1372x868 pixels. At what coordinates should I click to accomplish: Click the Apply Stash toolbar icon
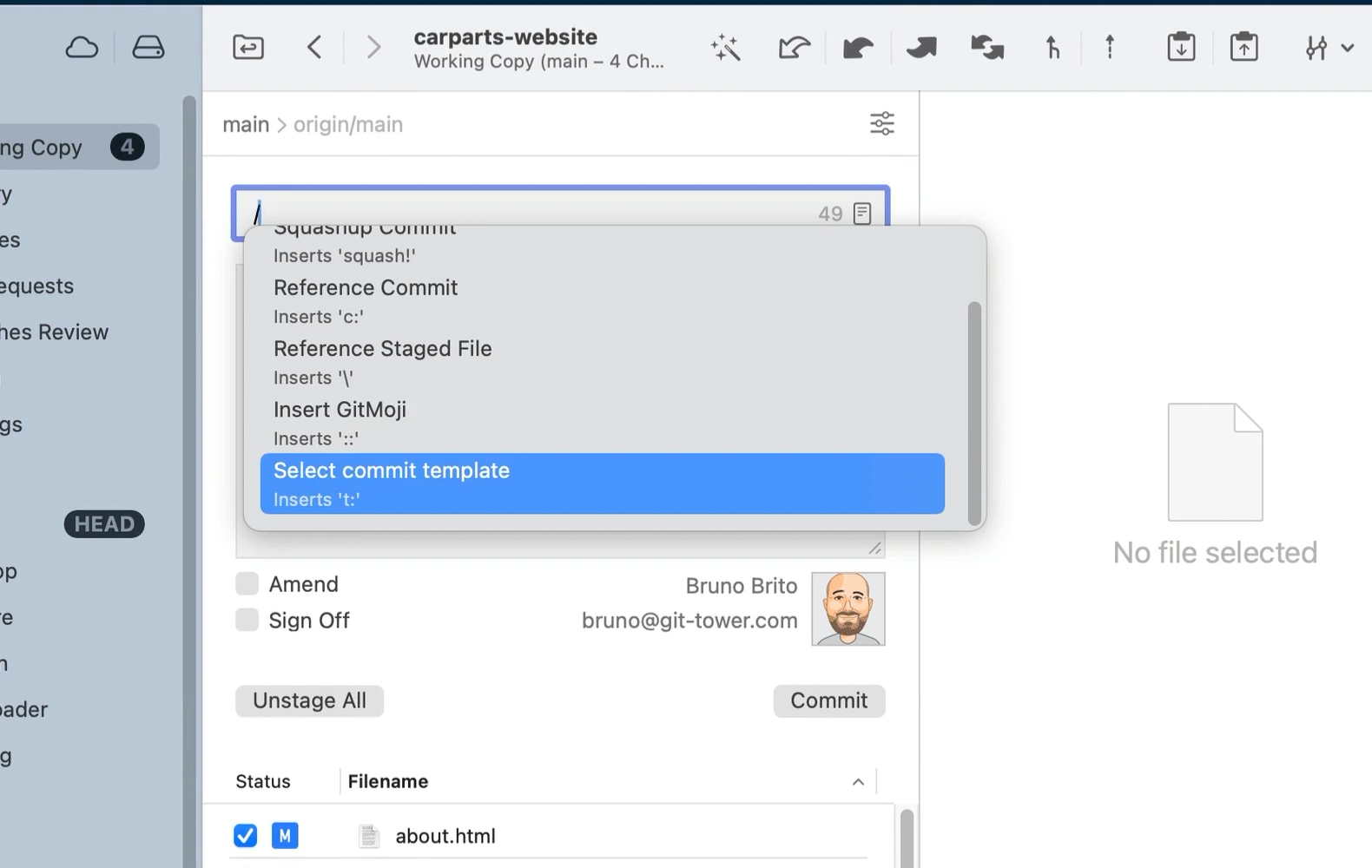(x=1243, y=47)
